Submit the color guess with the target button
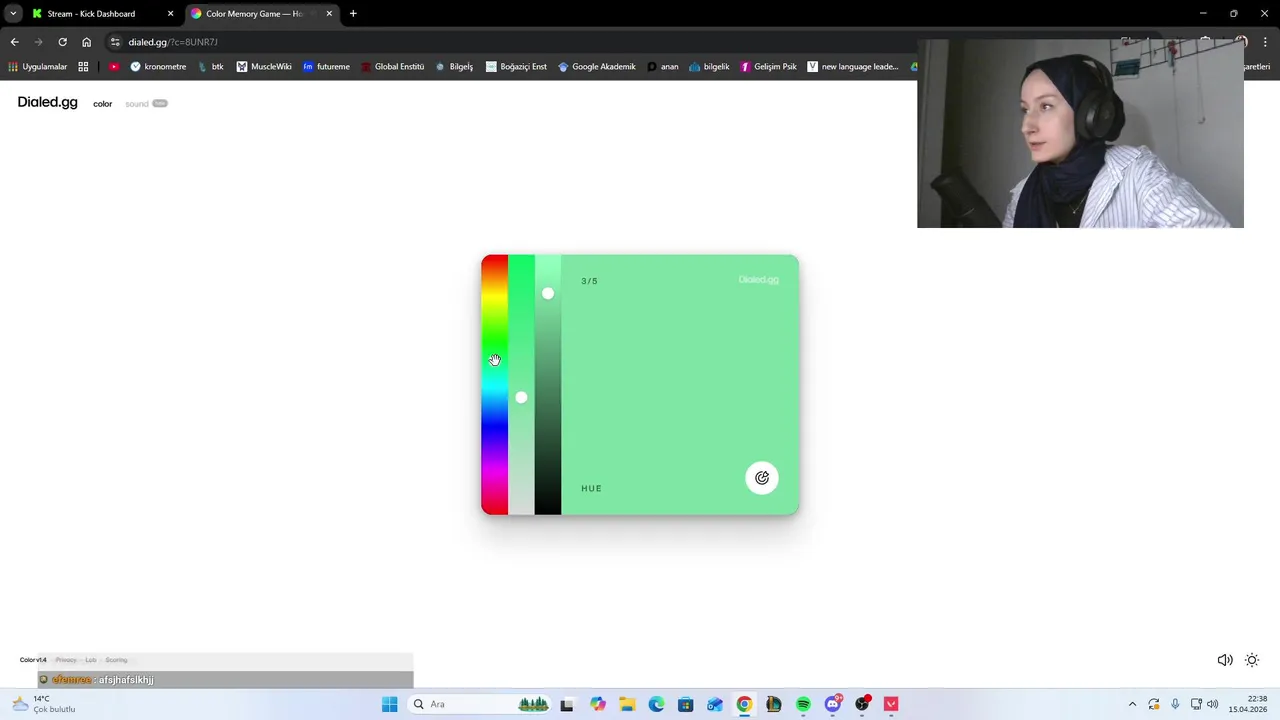 pyautogui.click(x=762, y=478)
